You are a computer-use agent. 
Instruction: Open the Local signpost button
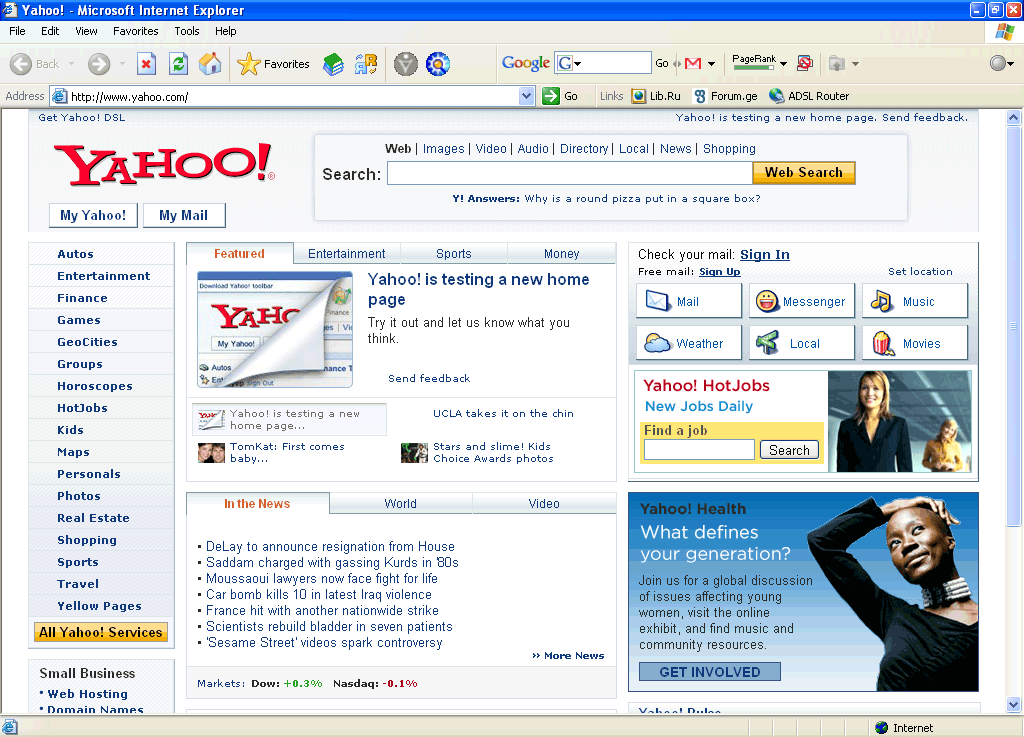802,343
